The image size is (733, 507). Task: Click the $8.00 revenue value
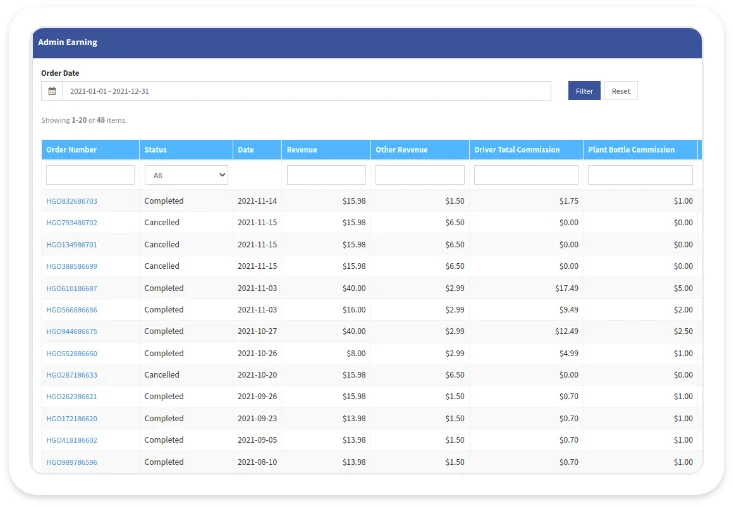[x=356, y=353]
